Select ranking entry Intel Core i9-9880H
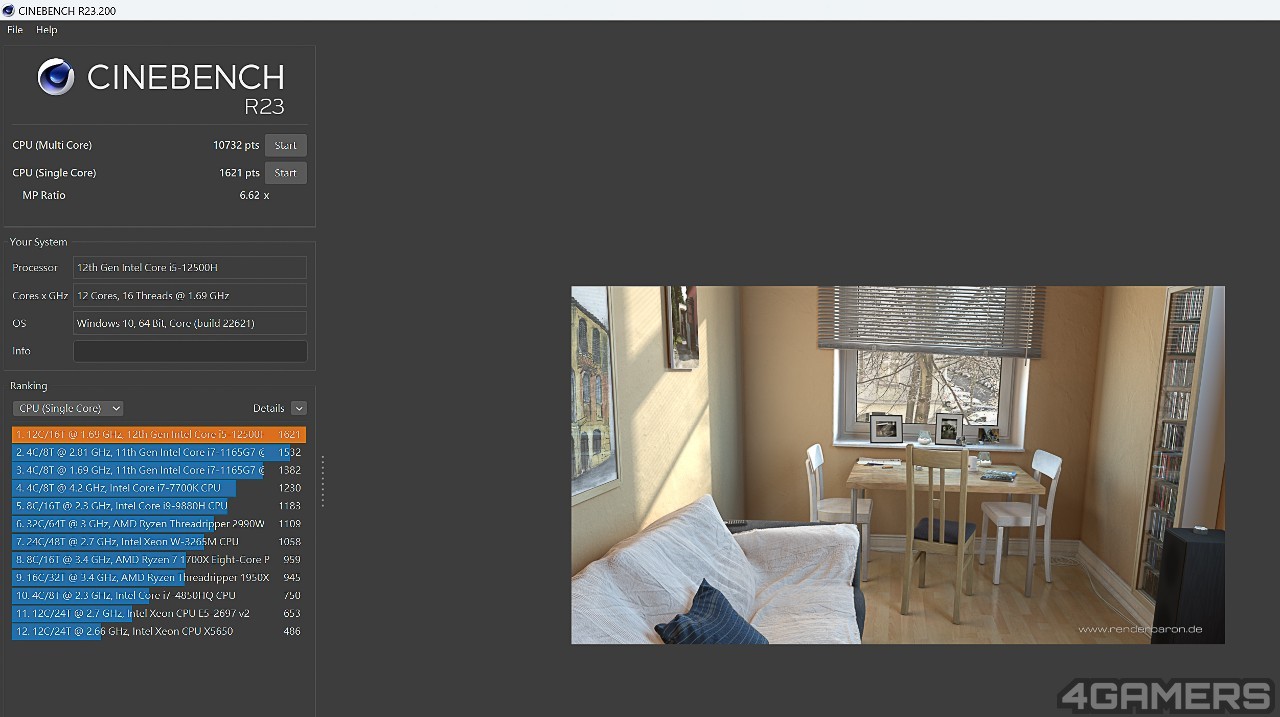1280x717 pixels. (159, 506)
